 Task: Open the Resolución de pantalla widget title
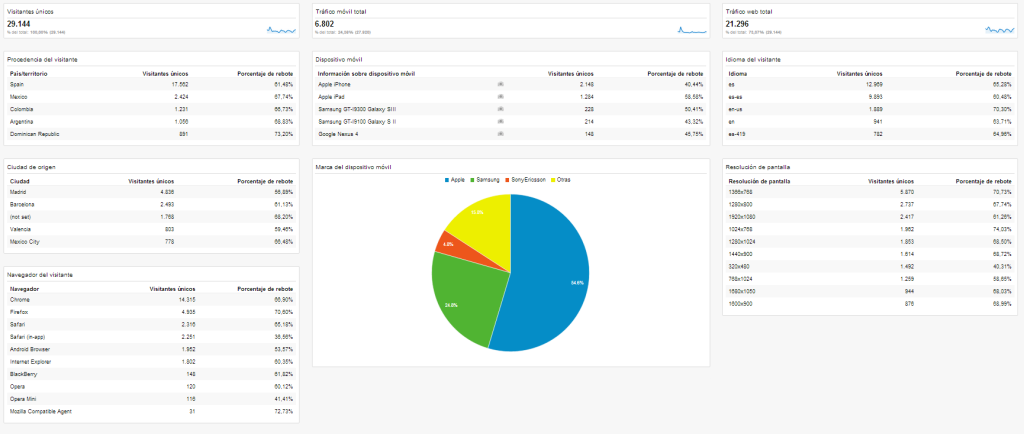(x=757, y=167)
